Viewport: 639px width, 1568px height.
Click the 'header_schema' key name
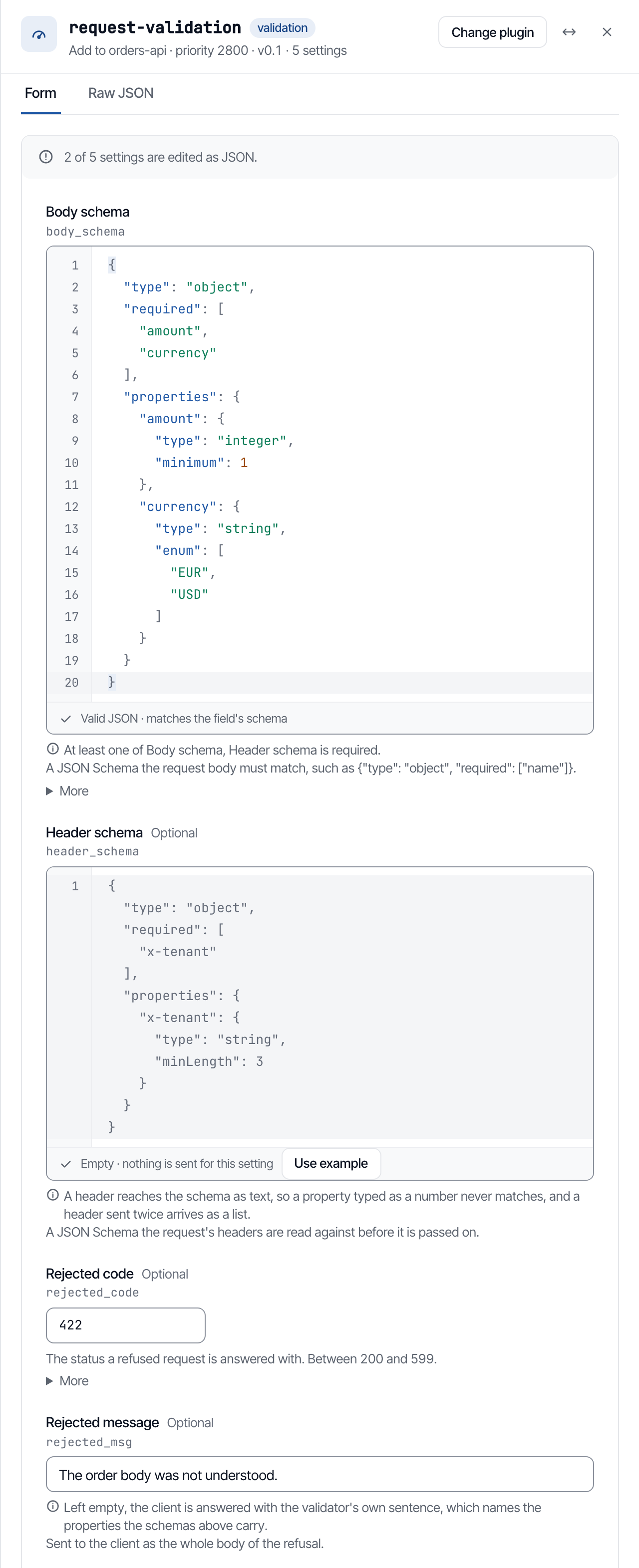[92, 851]
